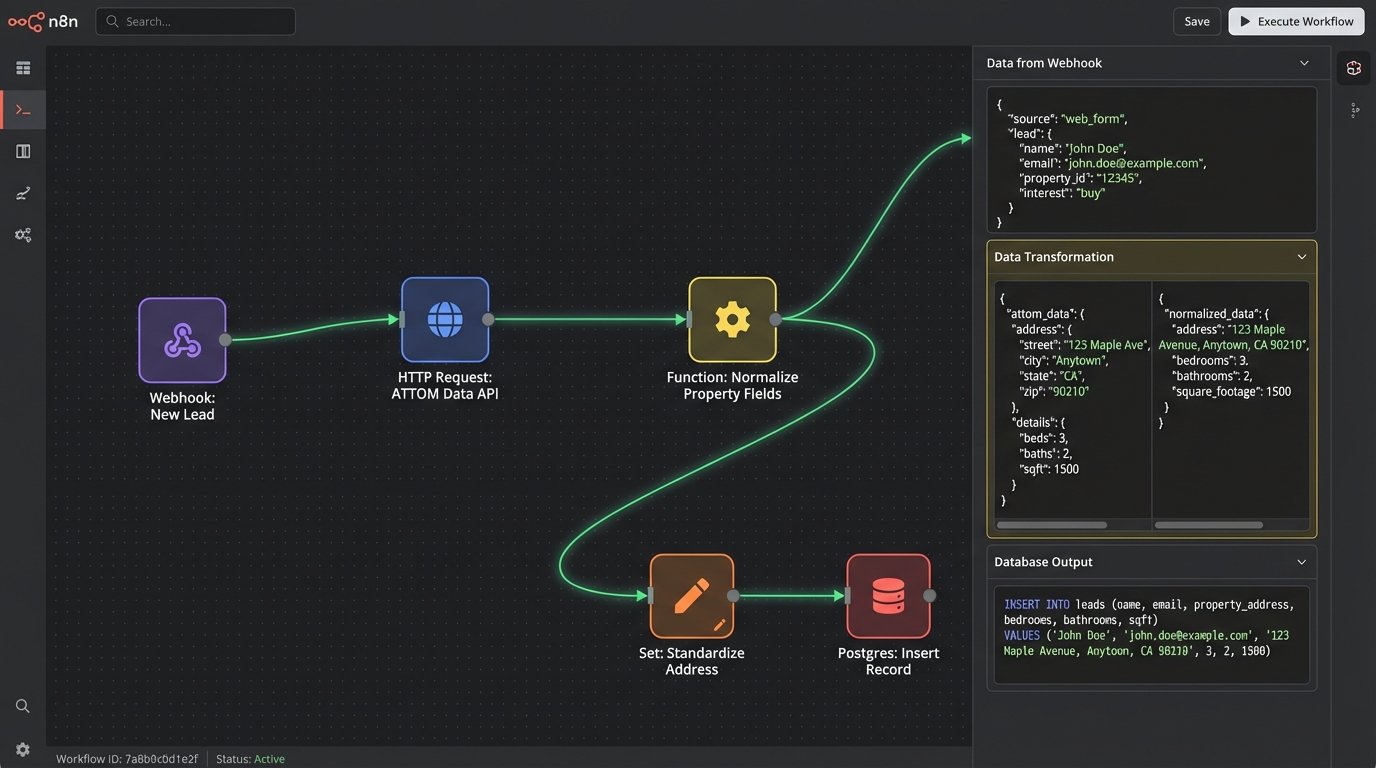Click the Save button
The height and width of the screenshot is (768, 1376).
pyautogui.click(x=1197, y=21)
